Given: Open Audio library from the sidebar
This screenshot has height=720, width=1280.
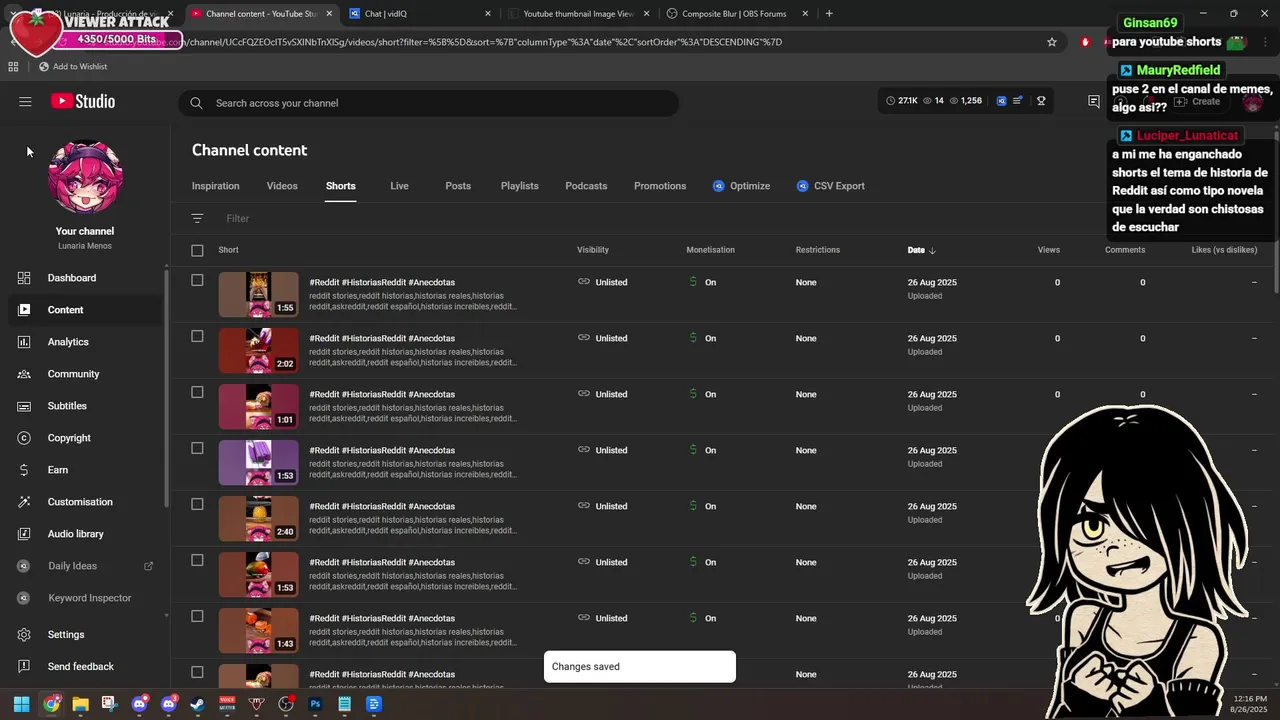Looking at the screenshot, I should coord(75,534).
